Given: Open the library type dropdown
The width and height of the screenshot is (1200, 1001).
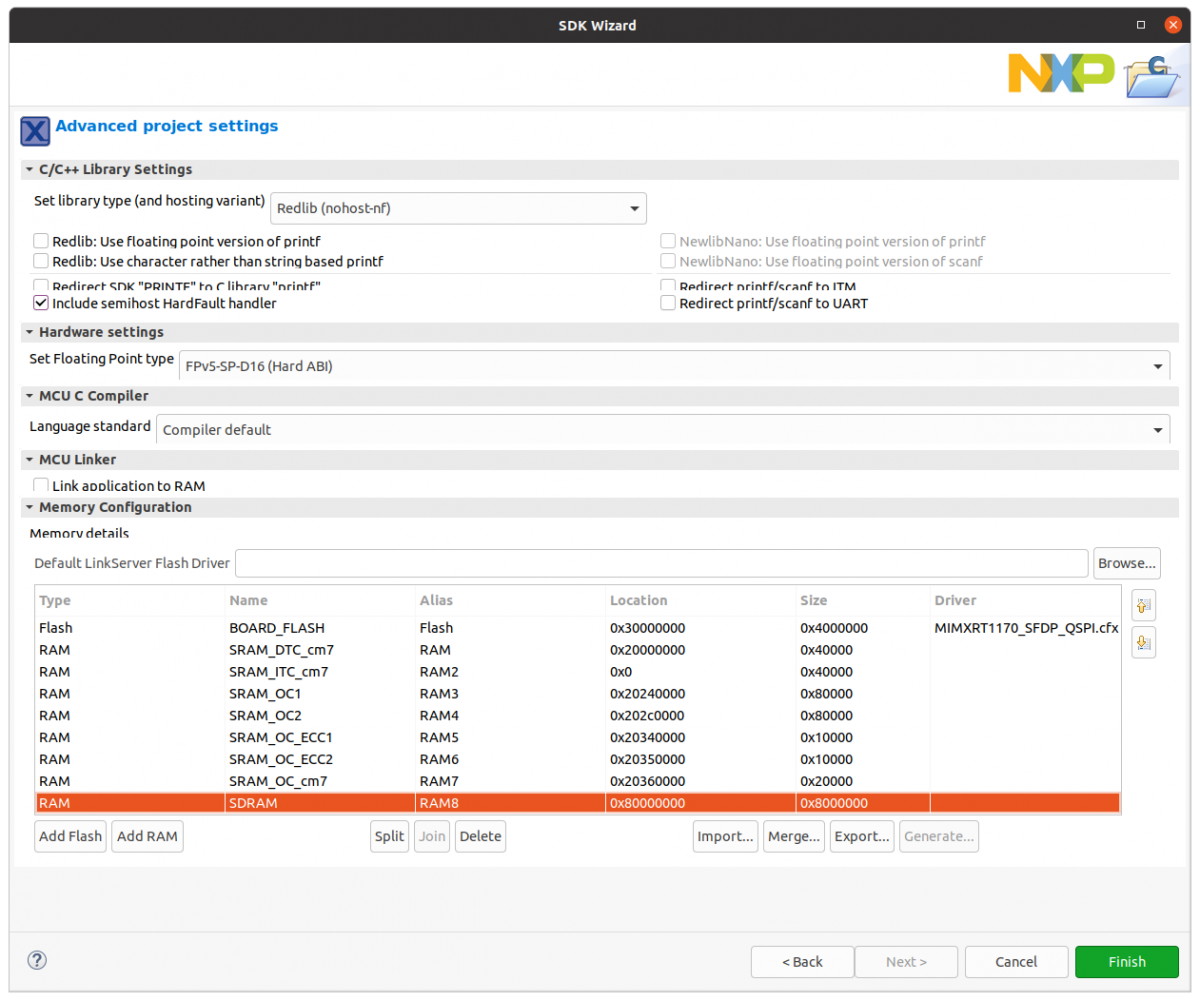Looking at the screenshot, I should point(459,208).
